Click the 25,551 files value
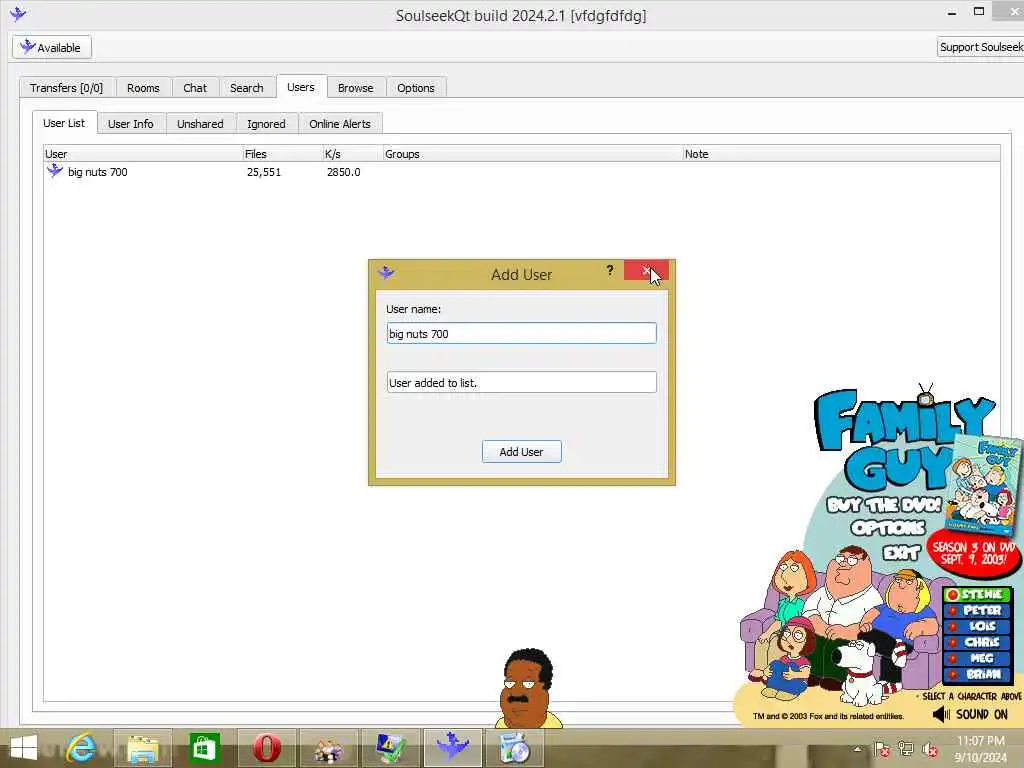This screenshot has width=1024, height=768. coord(264,172)
